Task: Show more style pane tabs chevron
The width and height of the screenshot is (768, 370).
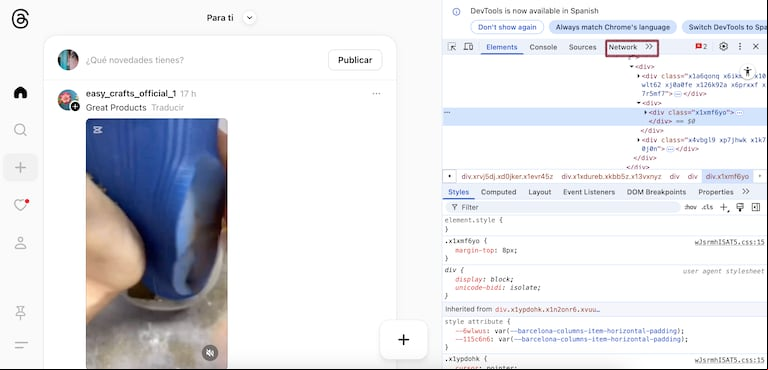Action: [x=745, y=192]
